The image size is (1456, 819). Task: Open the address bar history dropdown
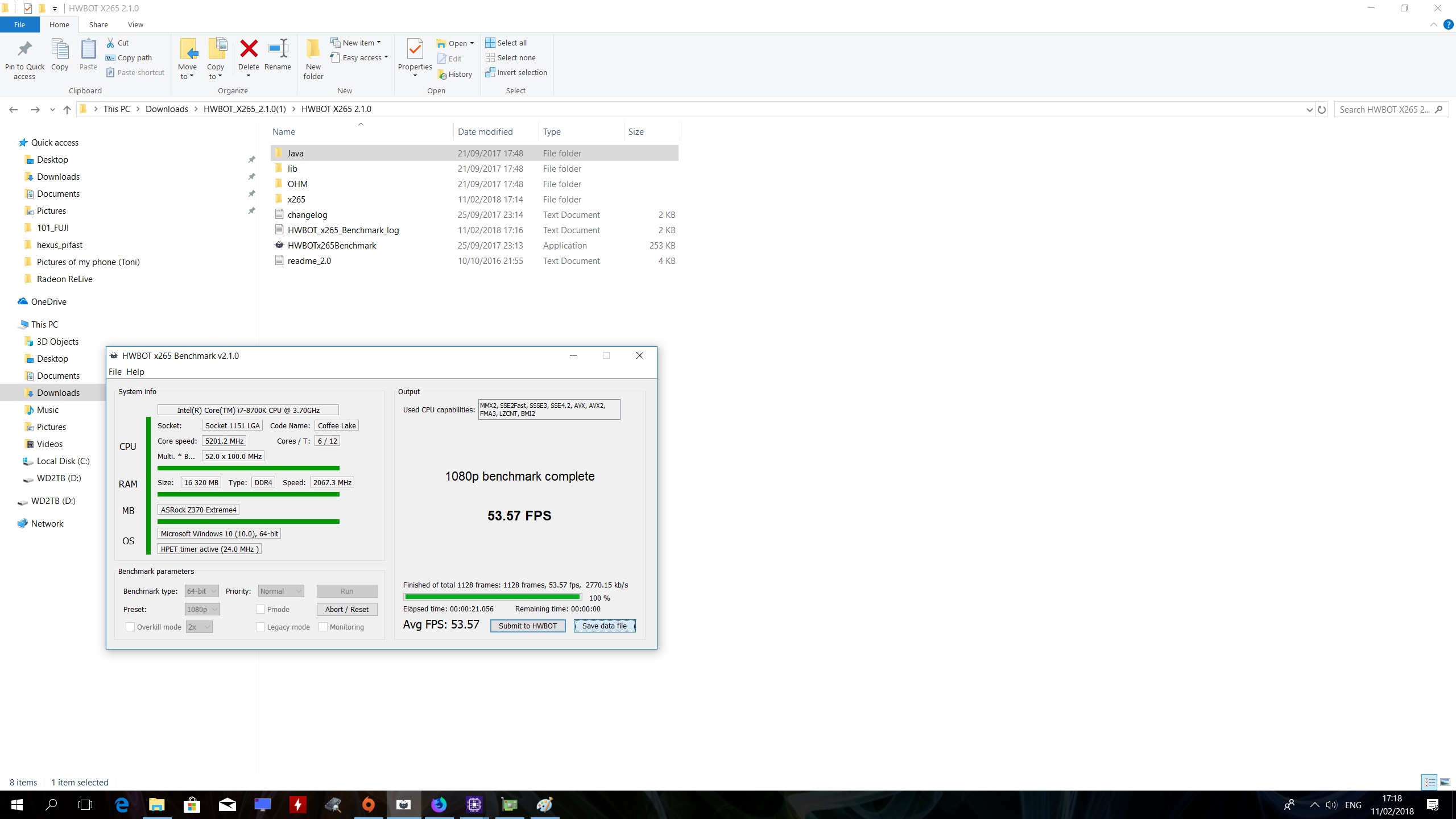pyautogui.click(x=1309, y=109)
